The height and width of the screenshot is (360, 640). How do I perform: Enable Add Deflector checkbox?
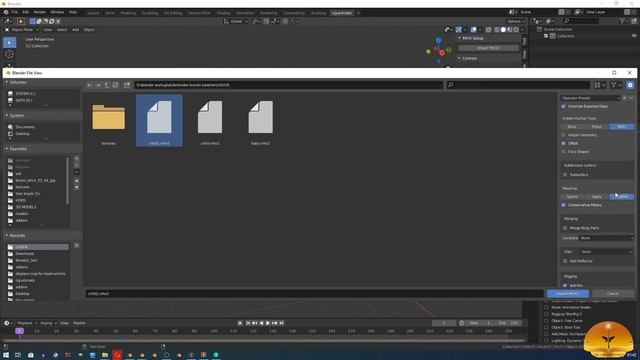pyautogui.click(x=565, y=261)
